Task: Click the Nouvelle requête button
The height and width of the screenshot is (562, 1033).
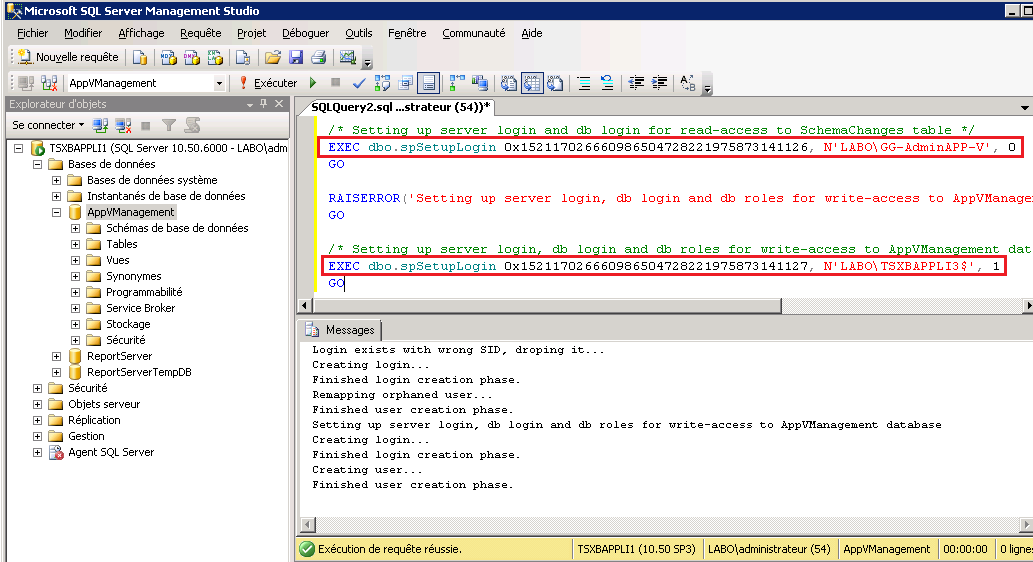Action: coord(69,57)
